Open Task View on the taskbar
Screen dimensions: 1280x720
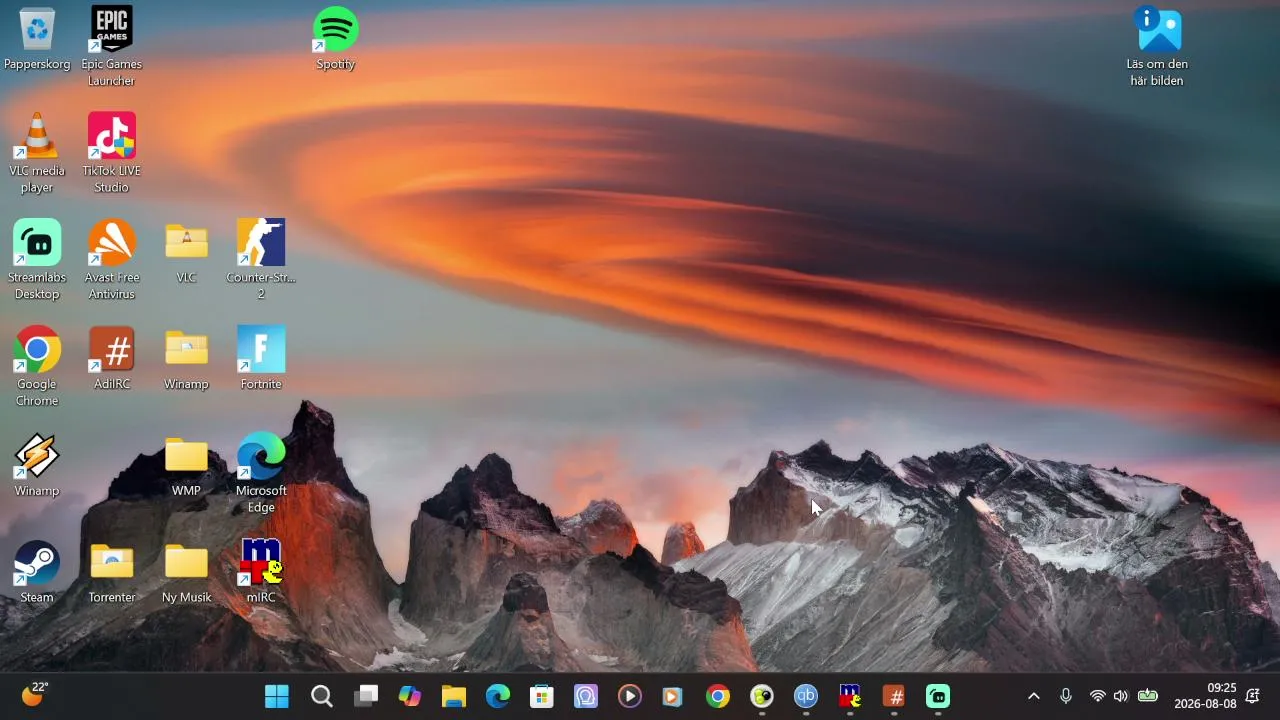click(x=365, y=696)
